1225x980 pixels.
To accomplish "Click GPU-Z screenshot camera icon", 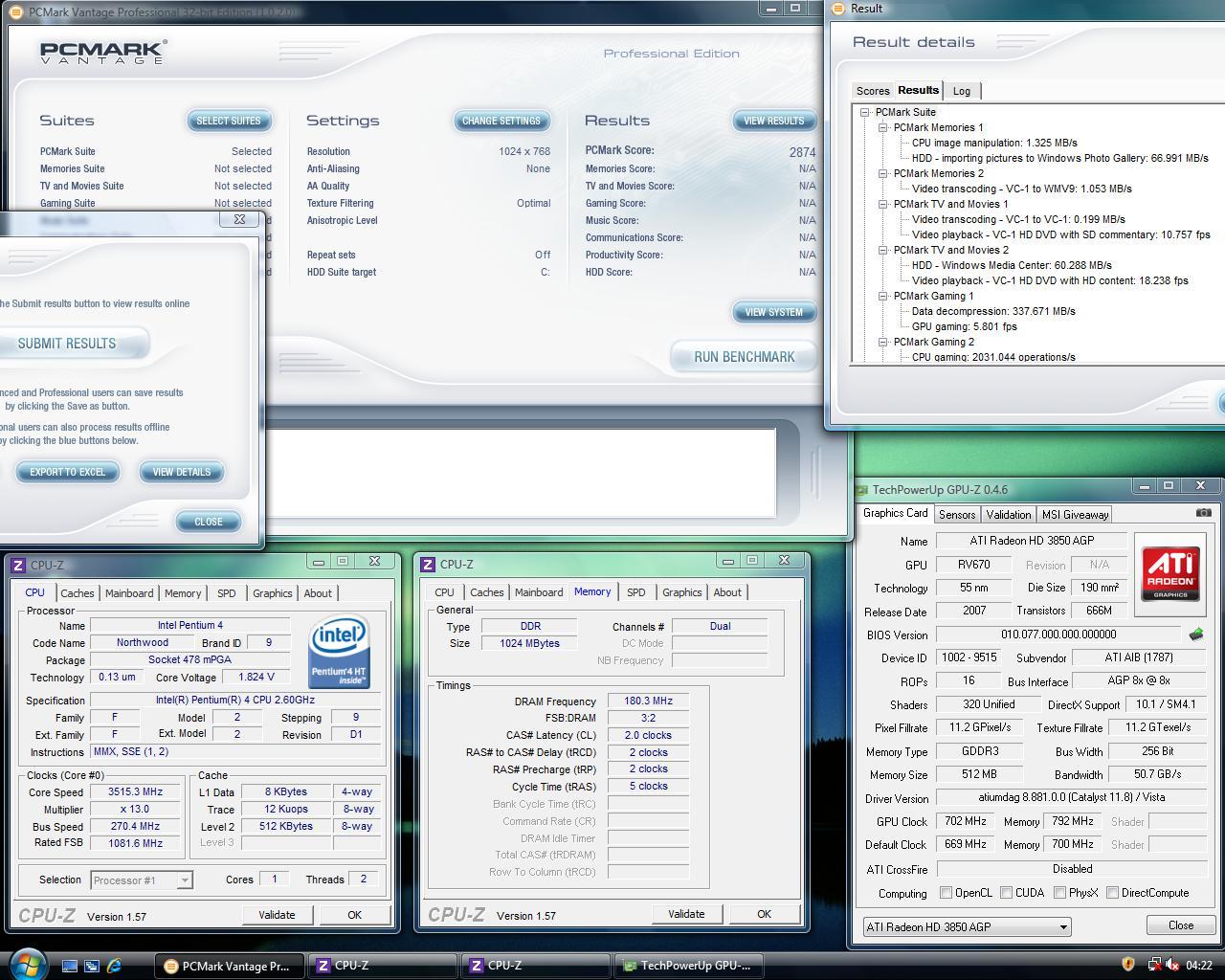I will (1203, 513).
